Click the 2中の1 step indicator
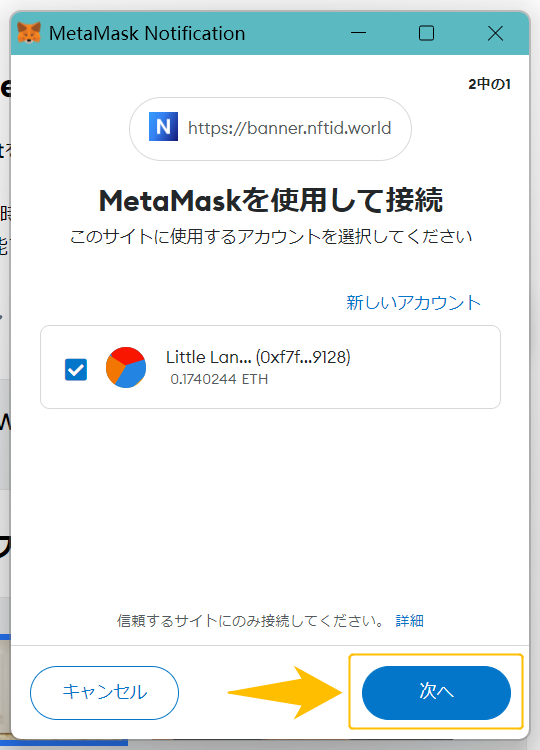 coord(489,84)
